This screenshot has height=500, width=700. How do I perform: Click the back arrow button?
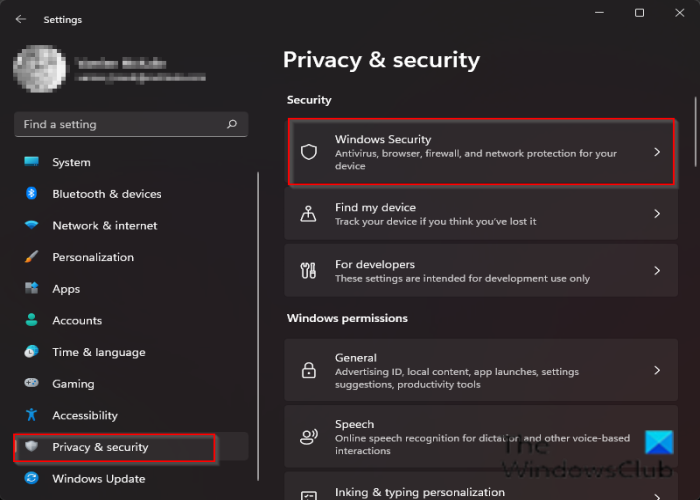[x=21, y=19]
